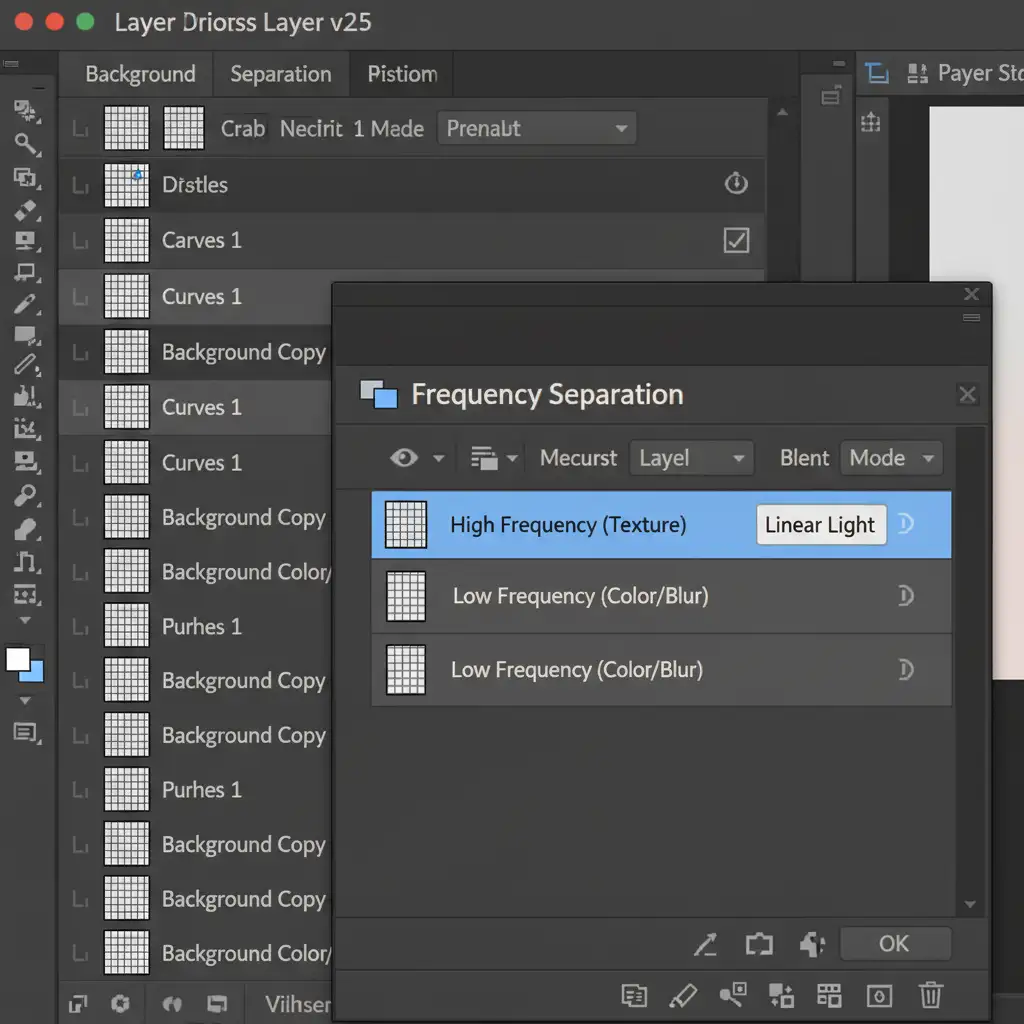Click the Linear Light button

820,525
